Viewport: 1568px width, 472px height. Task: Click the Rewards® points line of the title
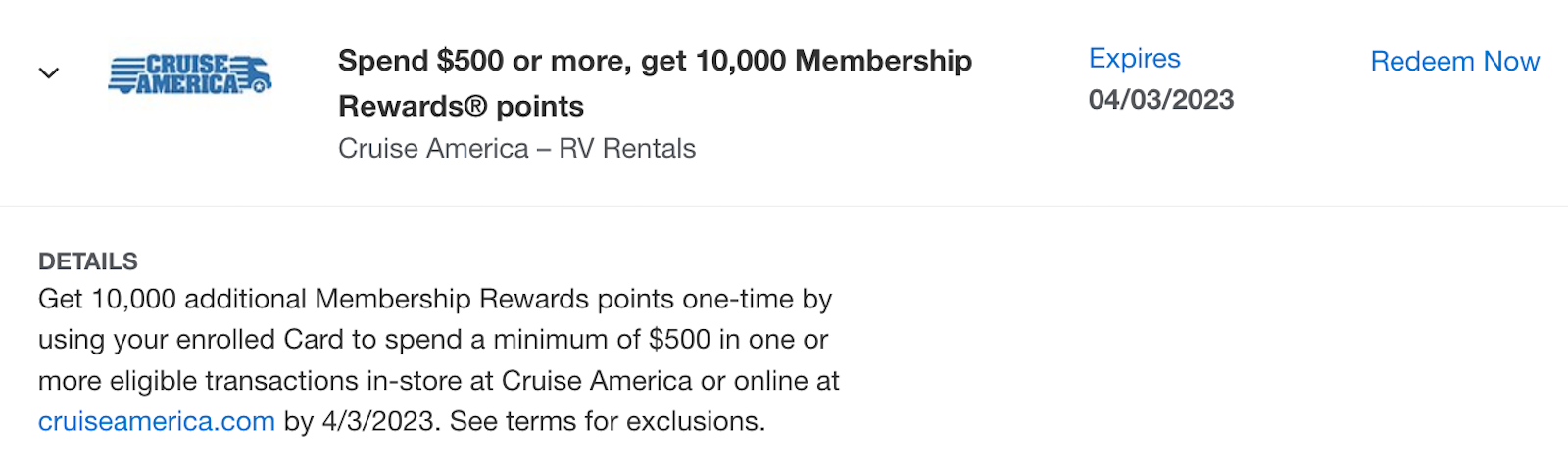(461, 106)
